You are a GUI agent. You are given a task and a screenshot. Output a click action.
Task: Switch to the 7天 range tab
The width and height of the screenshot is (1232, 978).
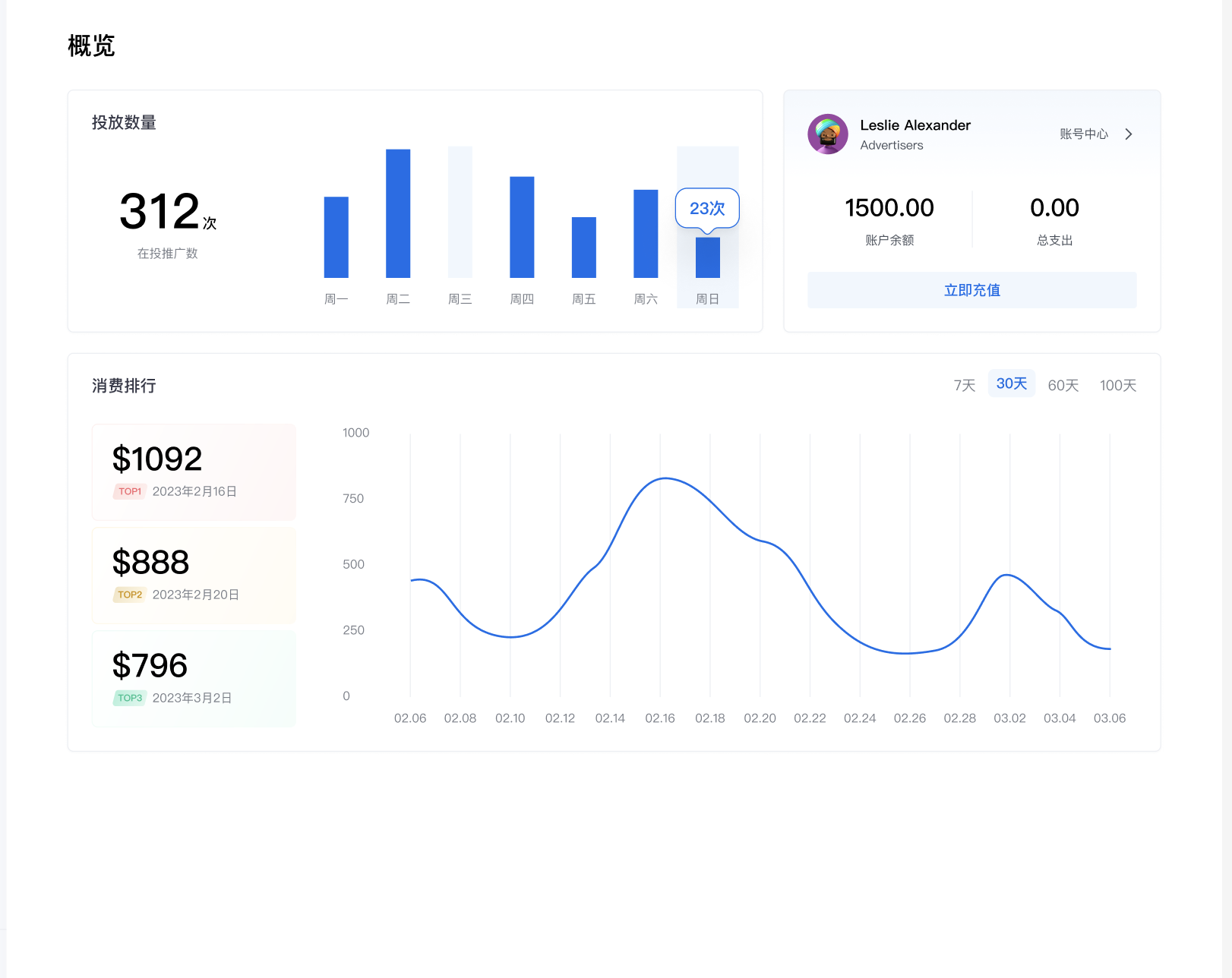[964, 386]
